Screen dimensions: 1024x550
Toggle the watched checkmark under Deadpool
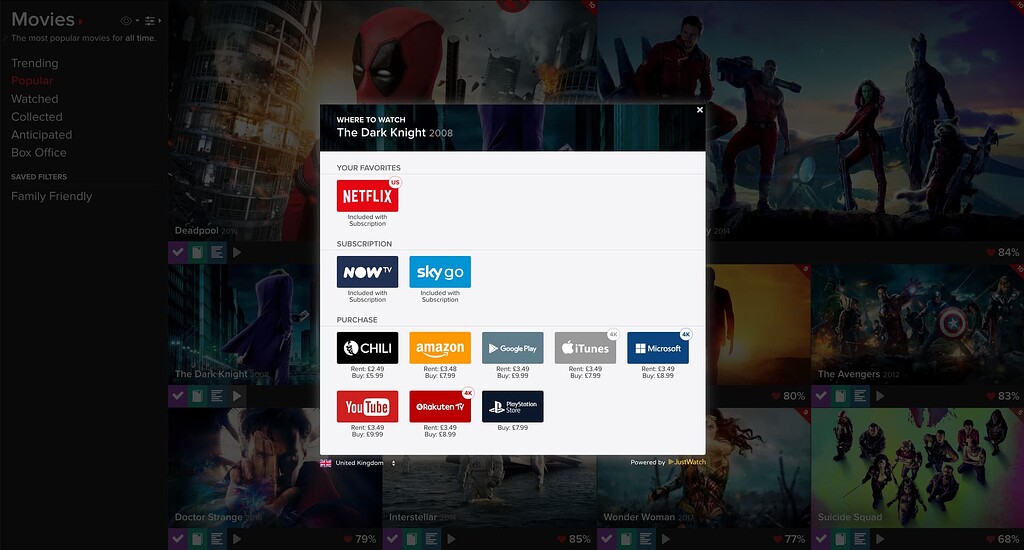pyautogui.click(x=178, y=252)
